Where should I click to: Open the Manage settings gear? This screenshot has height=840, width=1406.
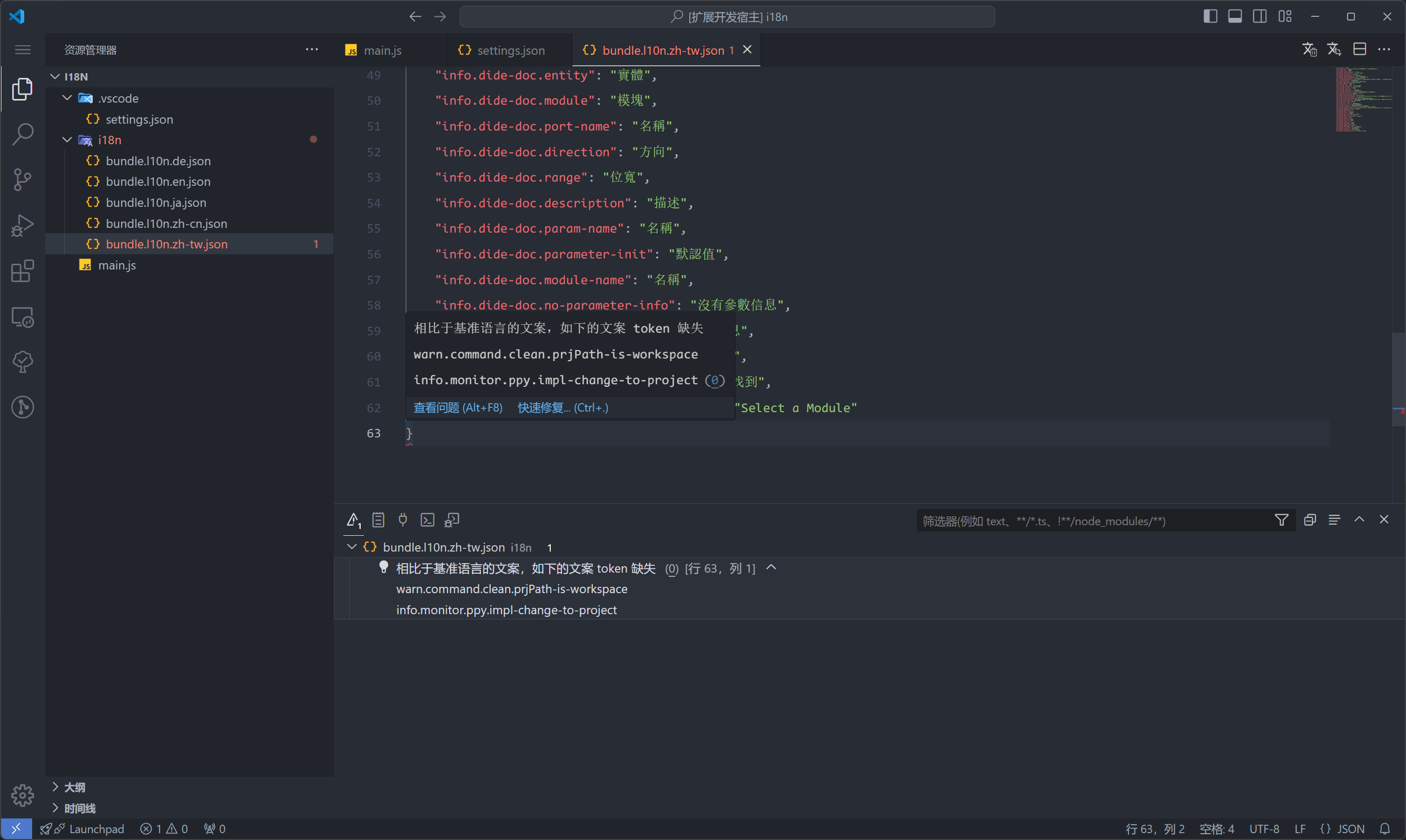click(x=22, y=795)
